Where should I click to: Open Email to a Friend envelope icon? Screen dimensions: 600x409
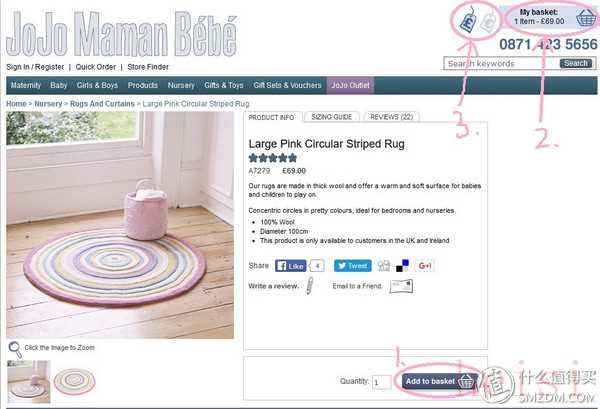401,286
